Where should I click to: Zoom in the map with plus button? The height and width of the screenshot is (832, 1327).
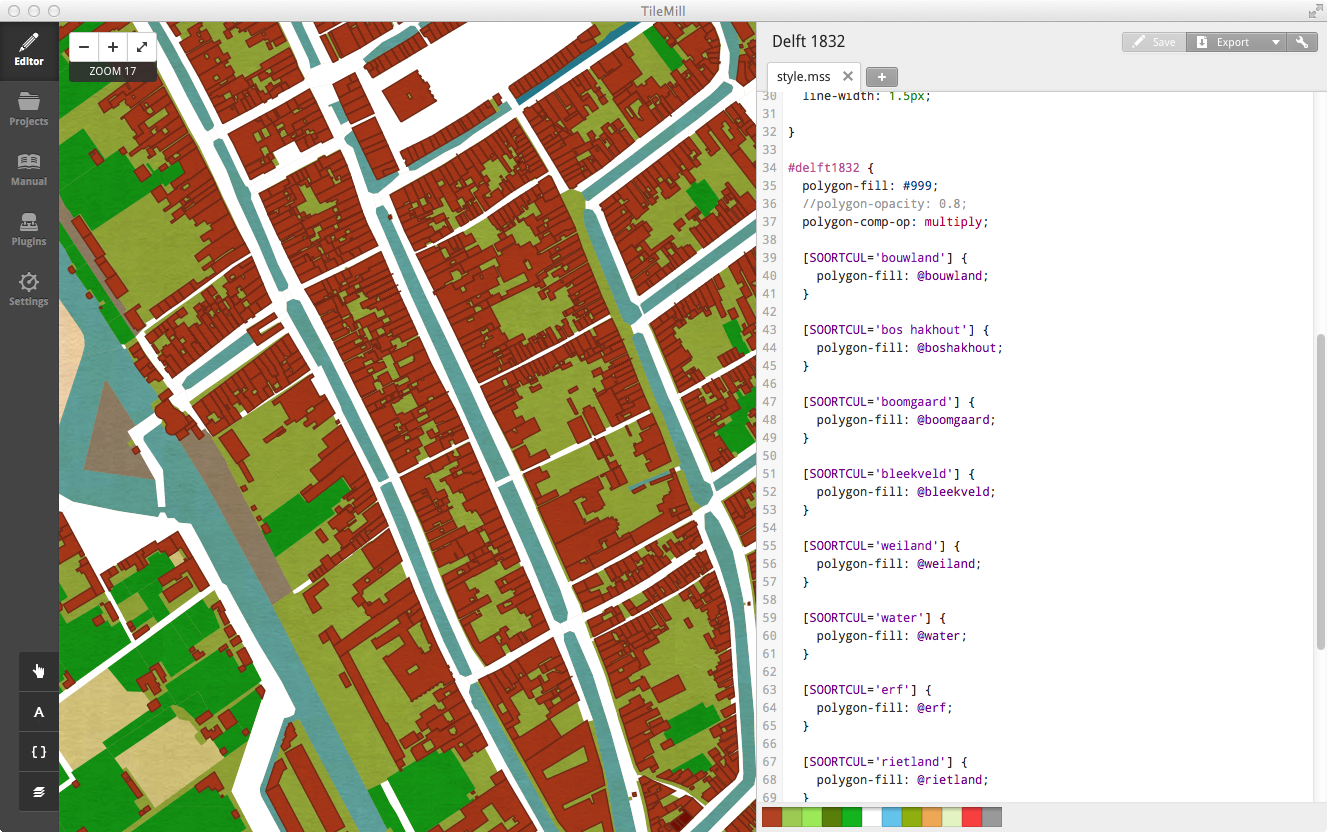click(x=113, y=47)
